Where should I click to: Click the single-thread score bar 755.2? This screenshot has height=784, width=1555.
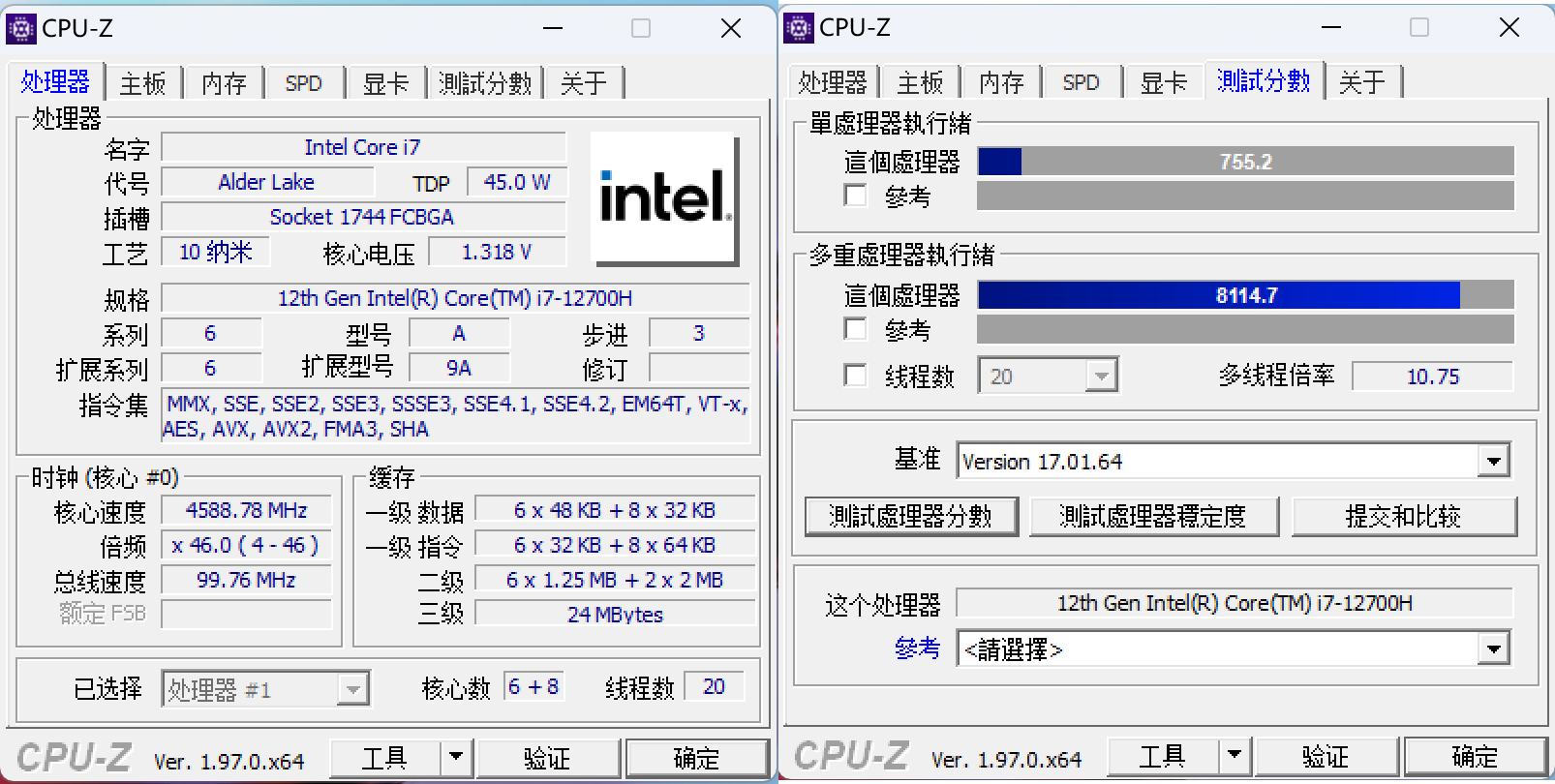point(1246,162)
